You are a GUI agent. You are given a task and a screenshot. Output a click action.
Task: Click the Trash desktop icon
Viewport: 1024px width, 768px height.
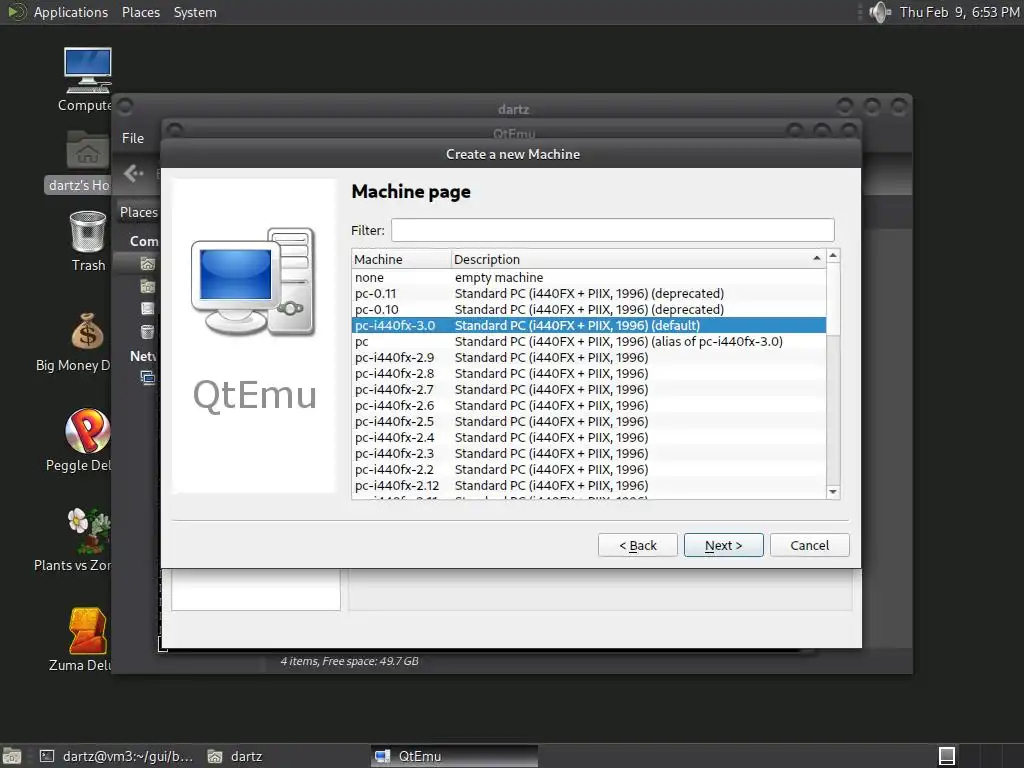[x=88, y=232]
